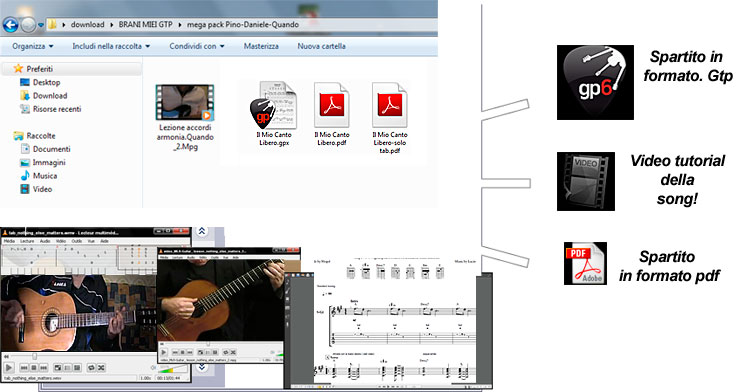Viewport: 750px width, 392px height.
Task: Go back in the Explorer window
Action: (x=11, y=24)
